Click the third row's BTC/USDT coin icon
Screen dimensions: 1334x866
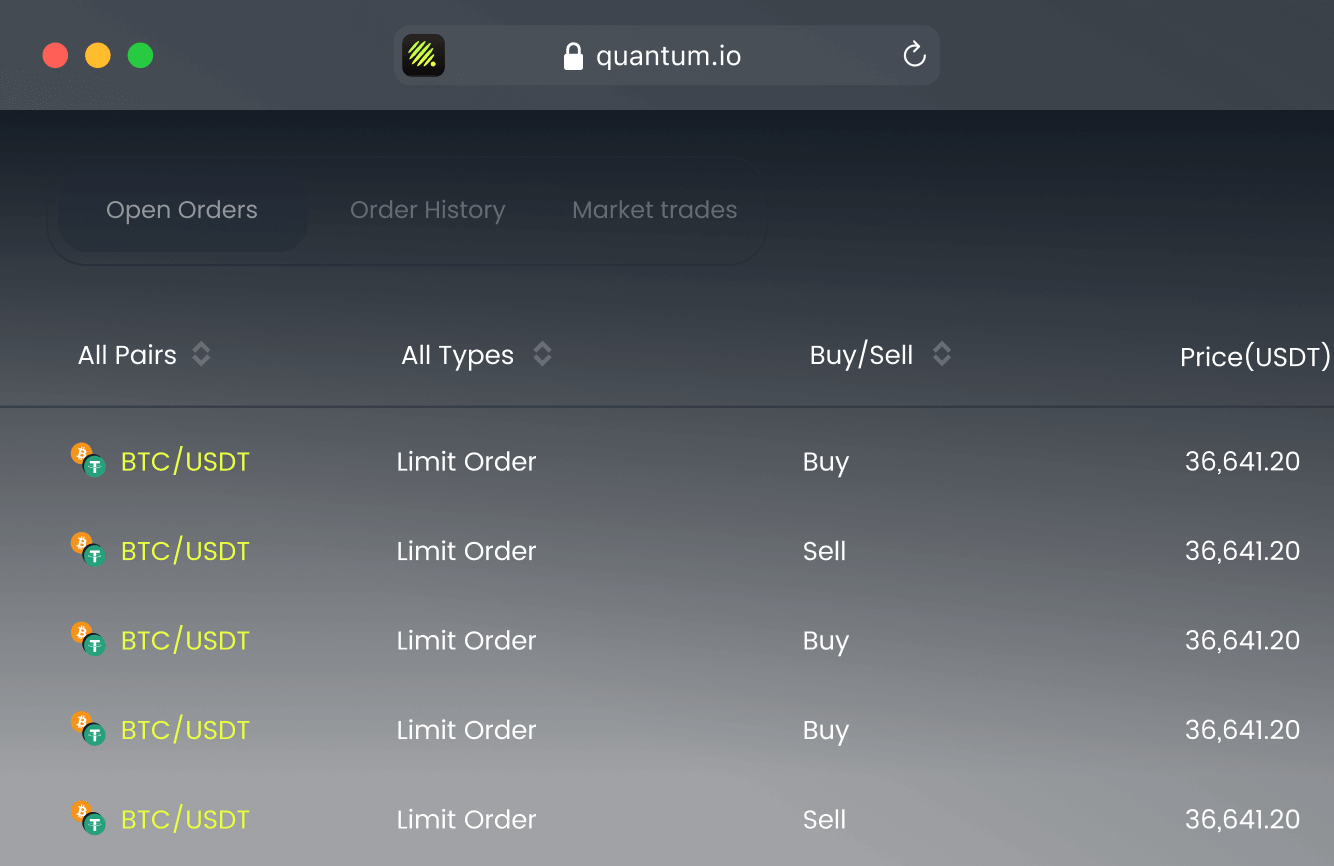click(88, 639)
